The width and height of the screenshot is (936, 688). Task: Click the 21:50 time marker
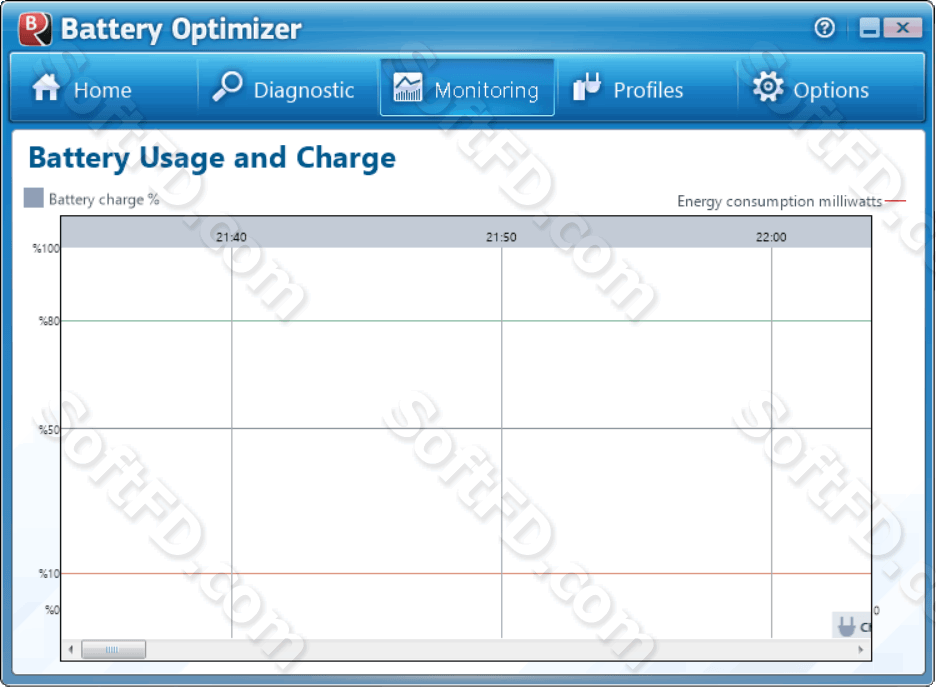501,237
